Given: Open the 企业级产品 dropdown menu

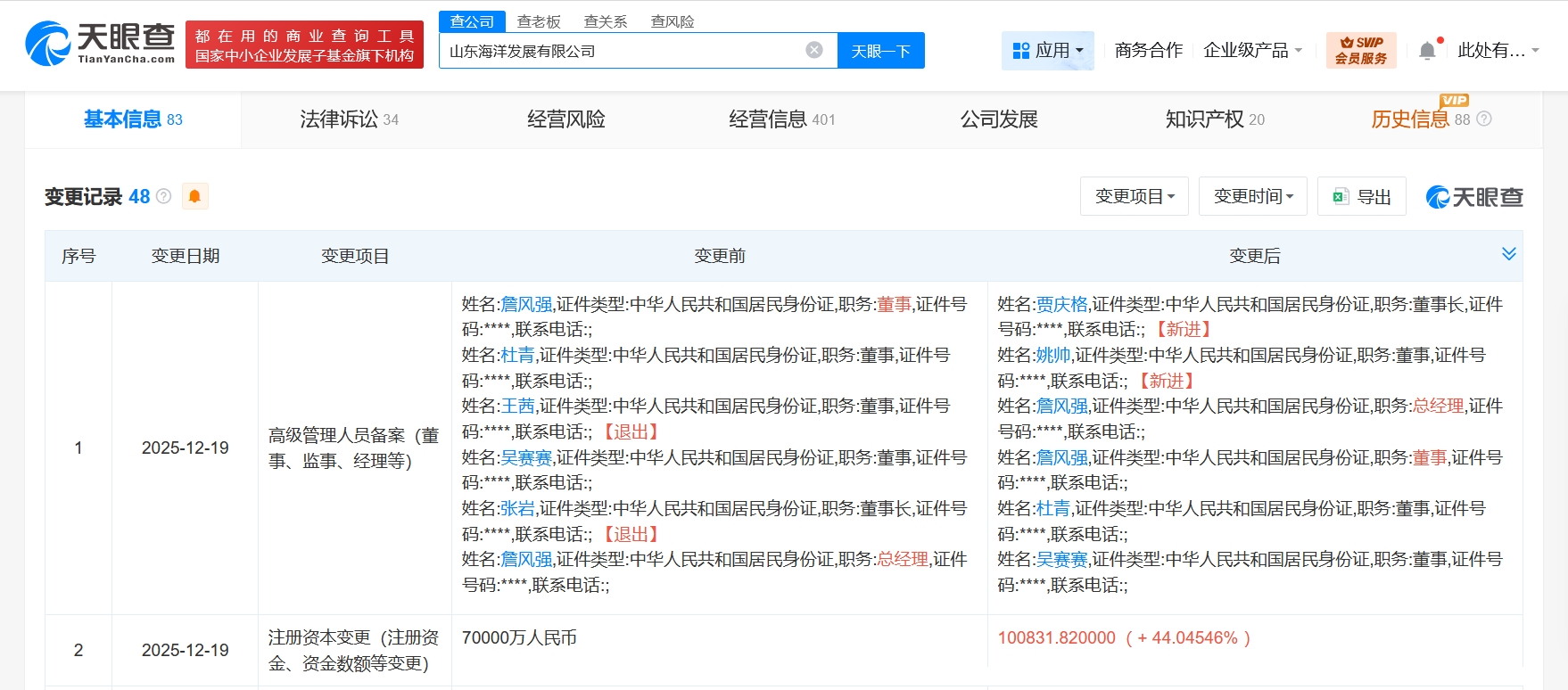Looking at the screenshot, I should click(x=1252, y=51).
